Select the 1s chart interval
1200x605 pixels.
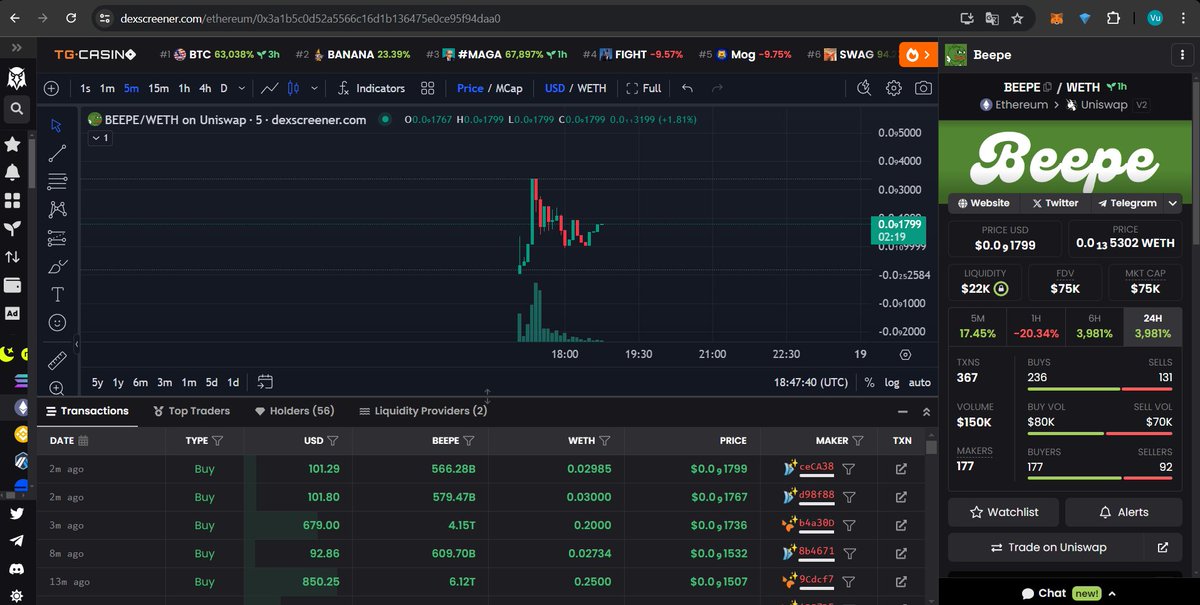(x=86, y=88)
